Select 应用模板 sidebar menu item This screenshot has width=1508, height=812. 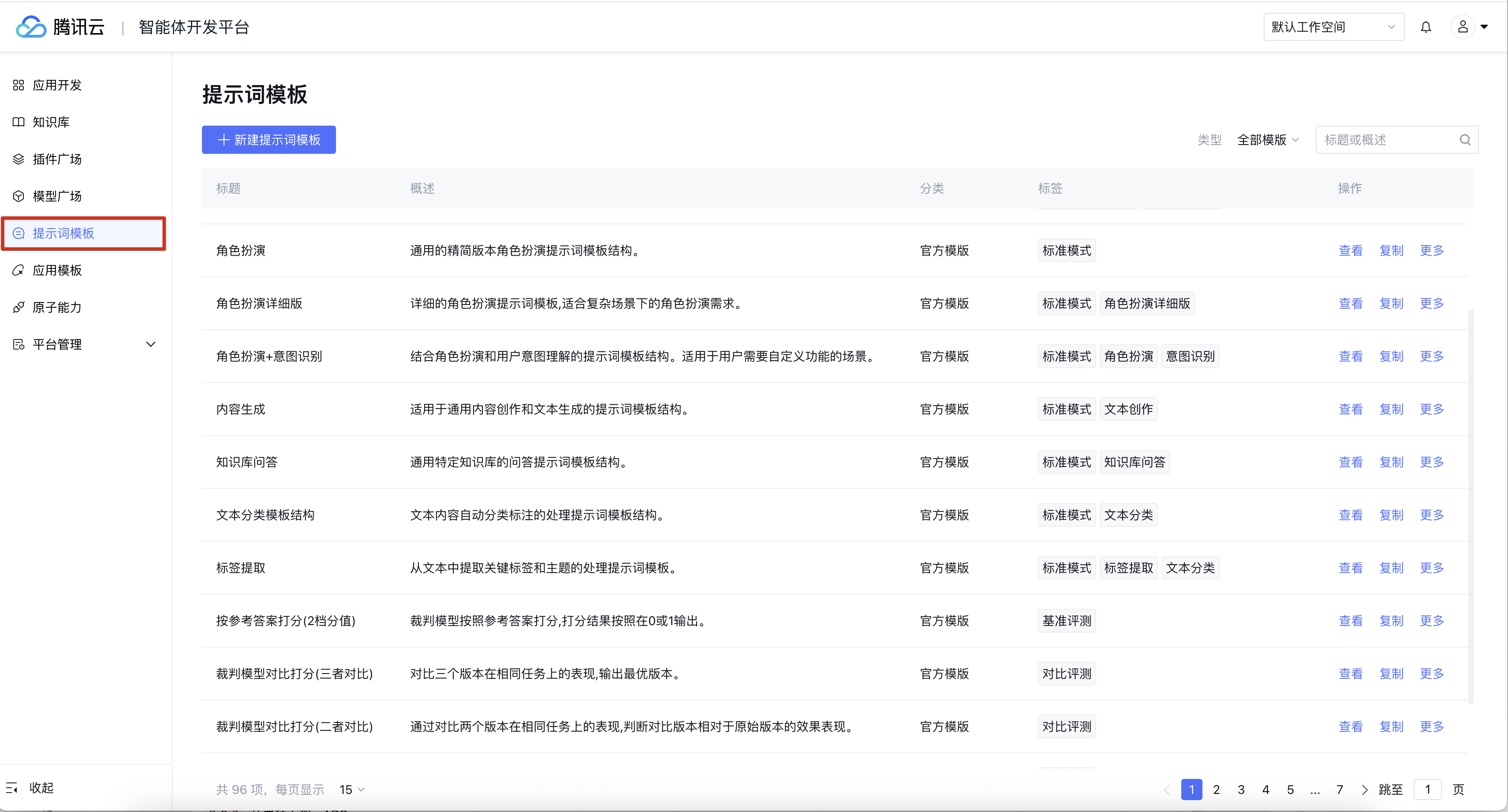click(57, 271)
